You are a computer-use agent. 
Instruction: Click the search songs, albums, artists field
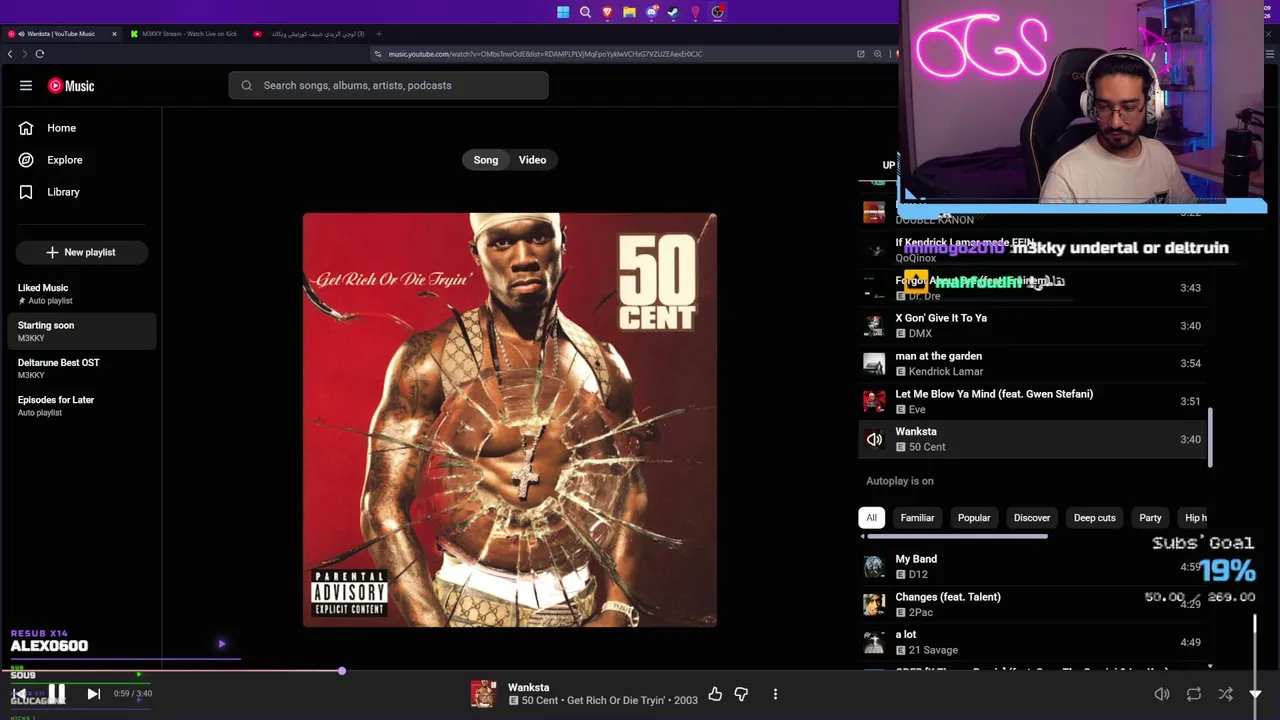(388, 86)
